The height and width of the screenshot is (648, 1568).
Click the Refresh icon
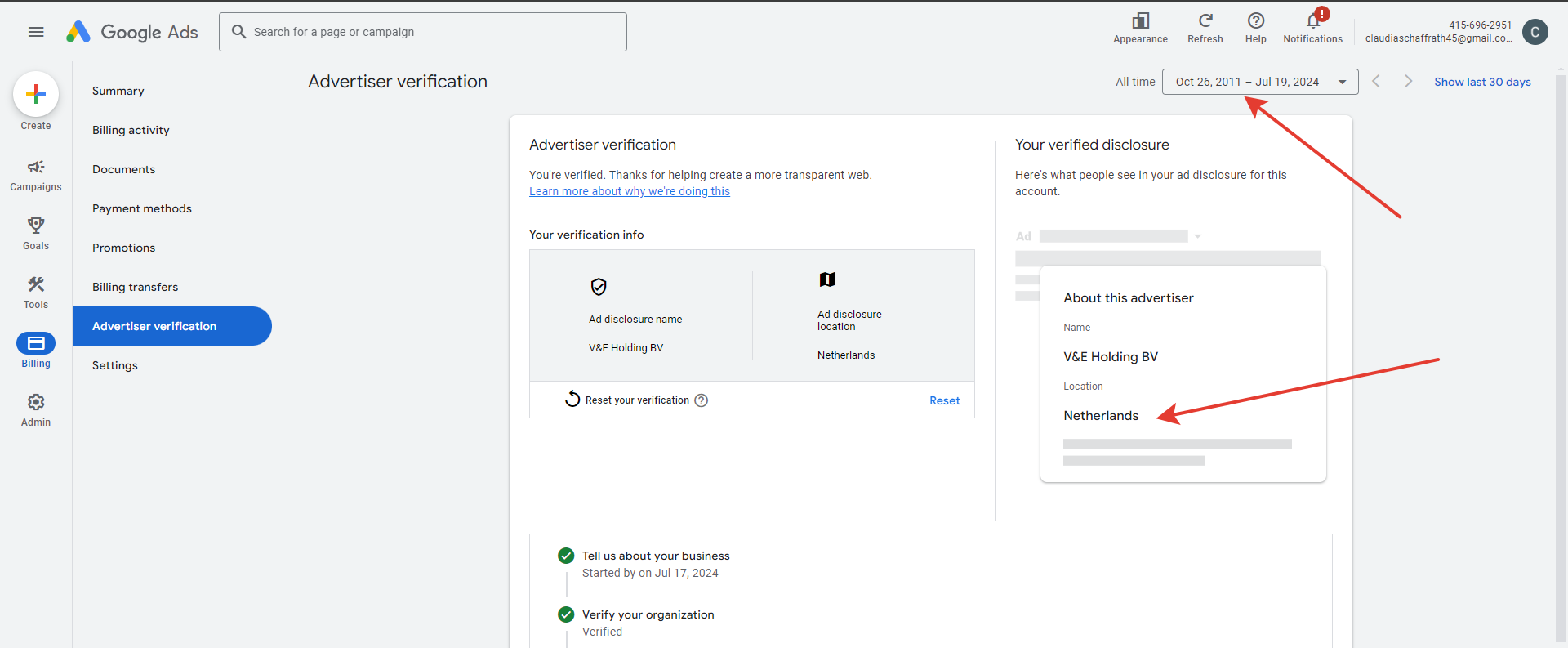tap(1205, 20)
